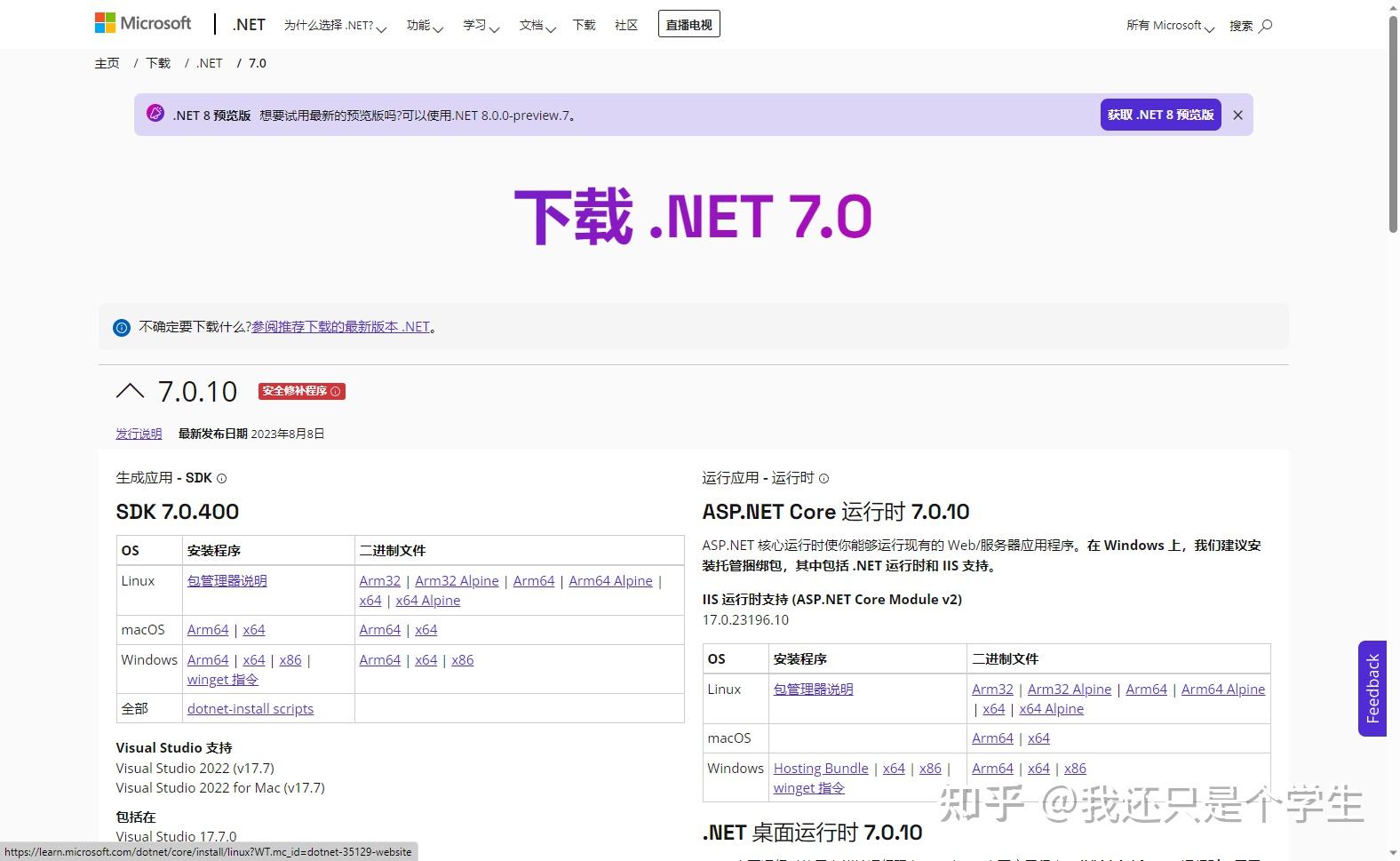Download the Windows Hosting Bundle

tap(821, 769)
